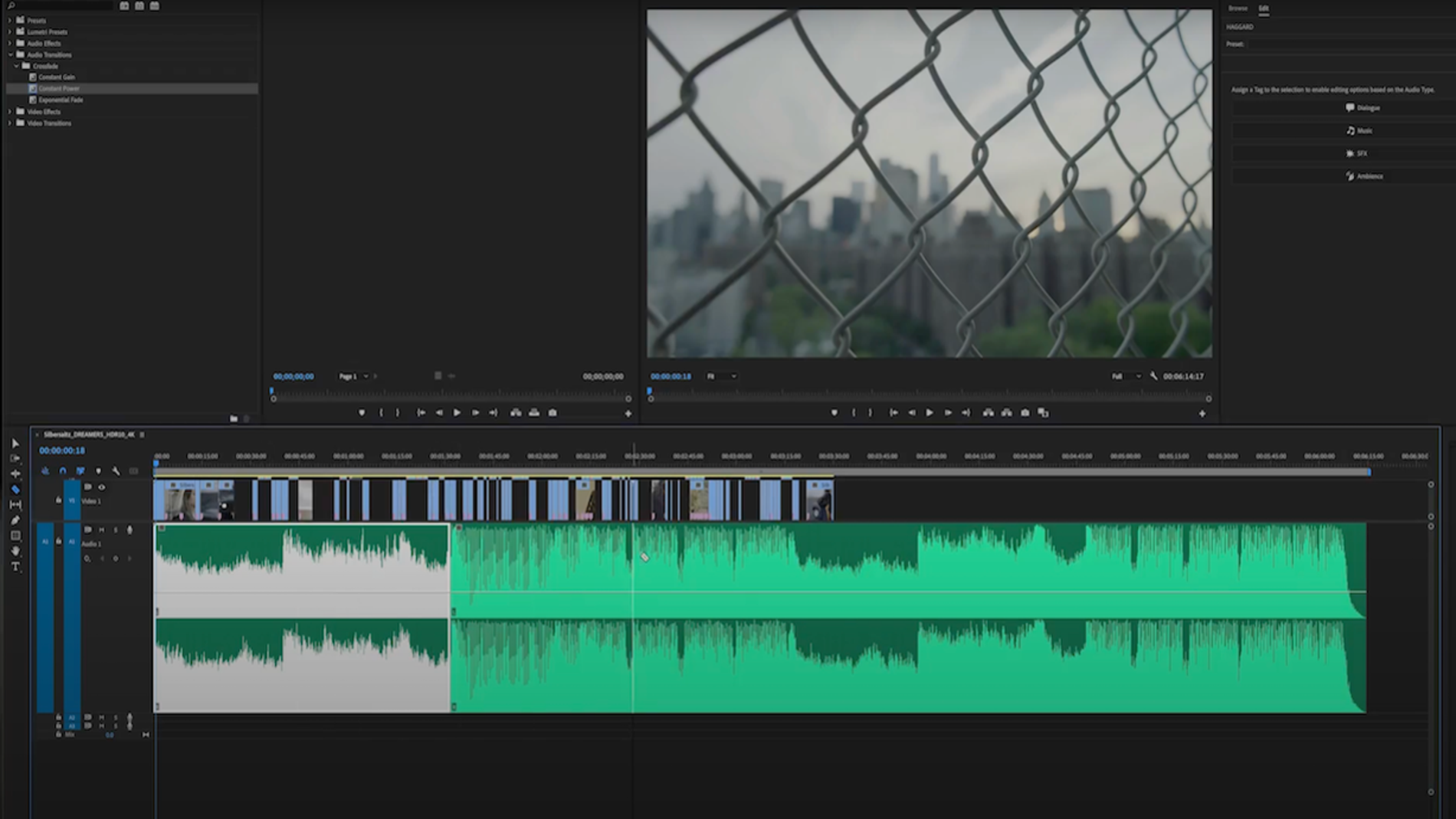Toggle Video 1 track output eye icon
This screenshot has height=819, width=1456.
click(x=101, y=487)
